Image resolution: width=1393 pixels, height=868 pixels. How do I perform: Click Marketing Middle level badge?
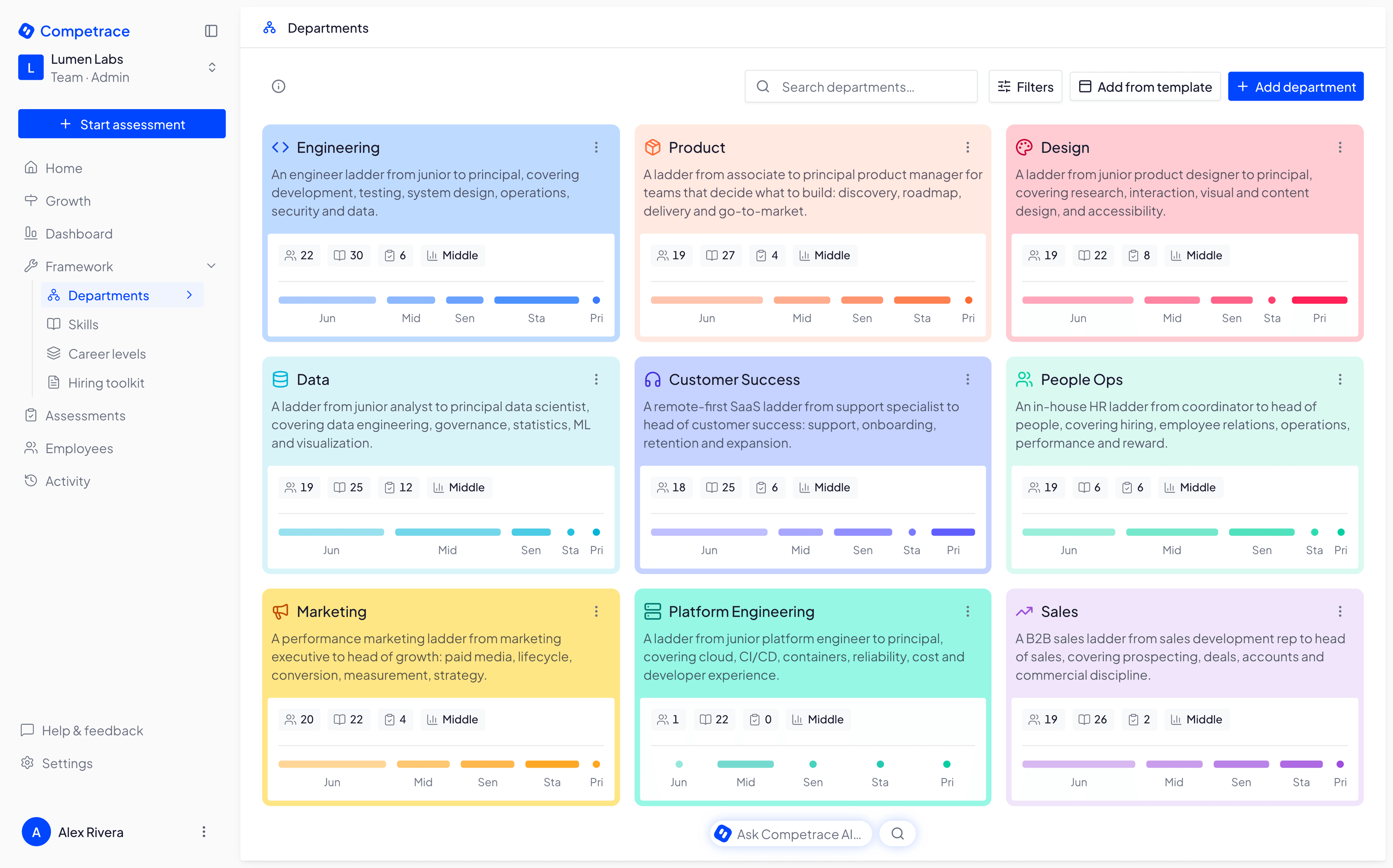coord(452,719)
